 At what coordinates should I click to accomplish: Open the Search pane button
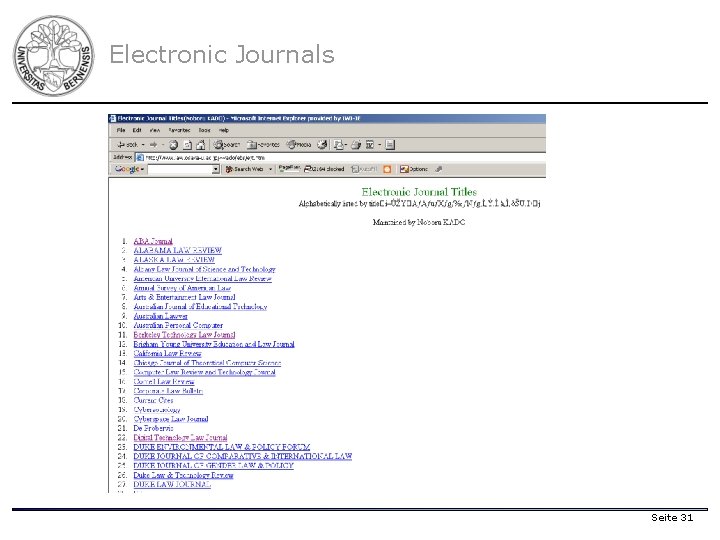(227, 145)
